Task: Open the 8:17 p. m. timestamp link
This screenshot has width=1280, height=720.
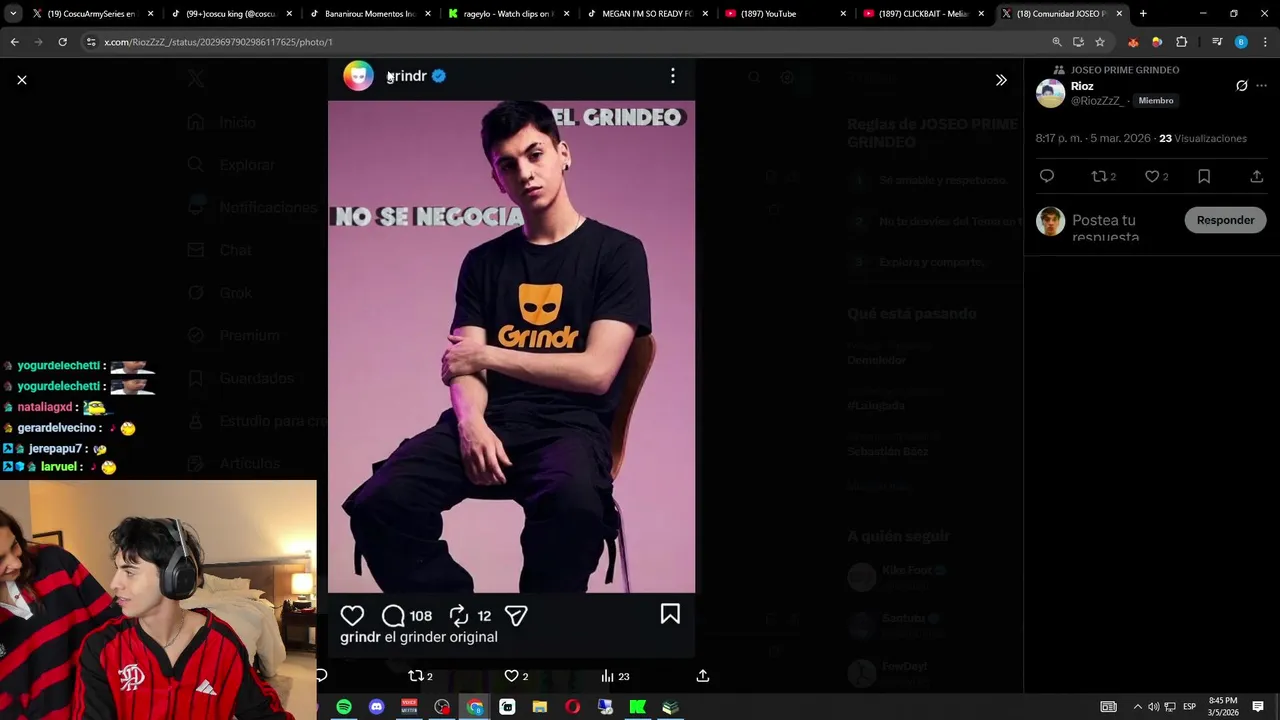Action: coord(1092,138)
